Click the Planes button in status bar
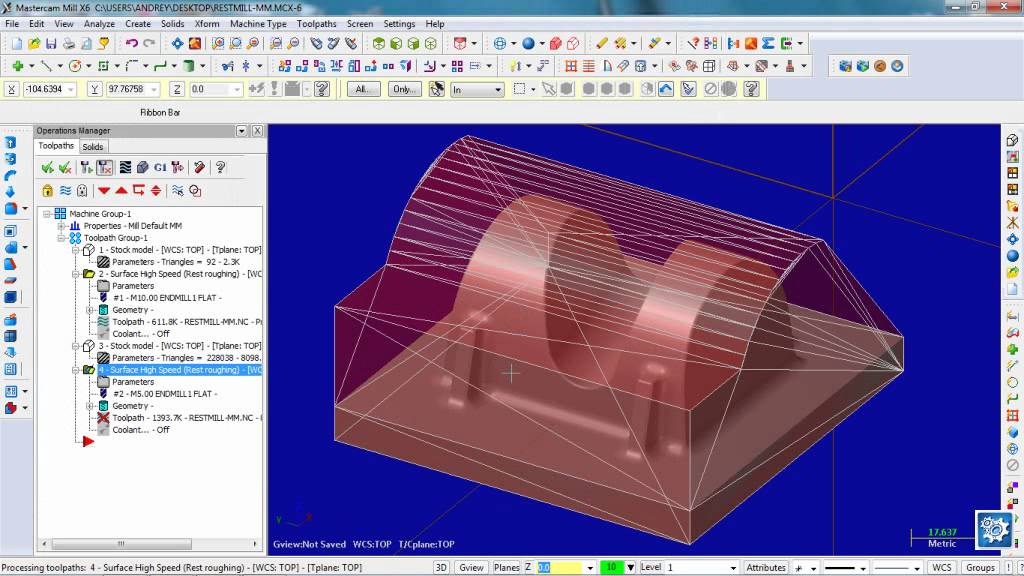The width and height of the screenshot is (1024, 576). pyautogui.click(x=506, y=568)
